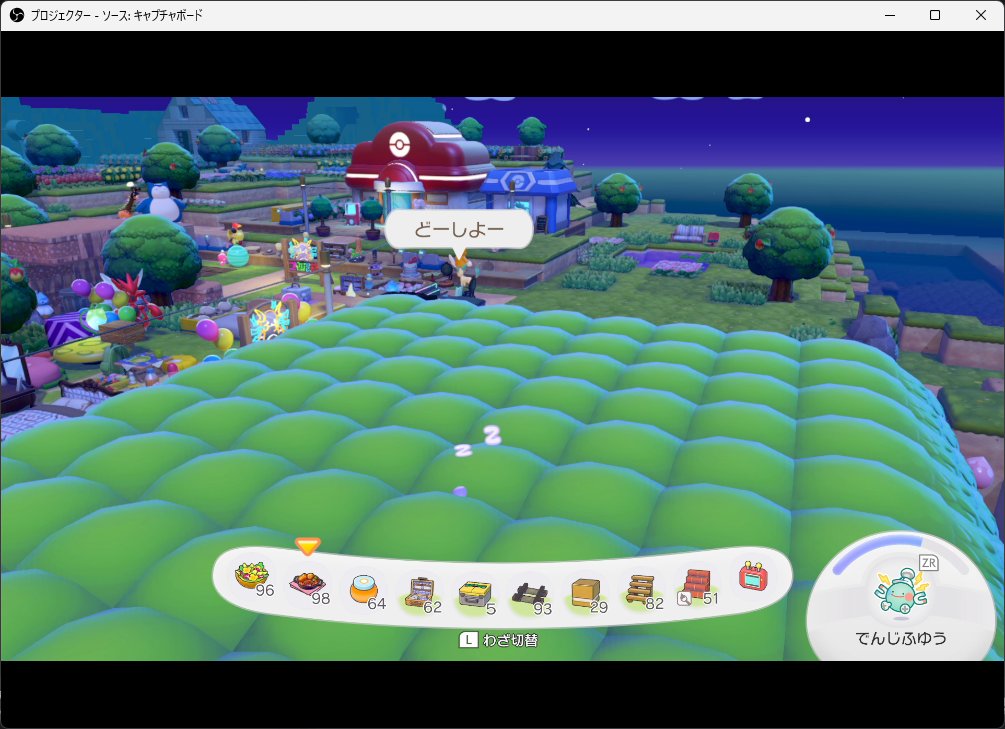The height and width of the screenshot is (729, 1005).
Task: Click the どーしよー speech bubble
Action: pyautogui.click(x=458, y=229)
